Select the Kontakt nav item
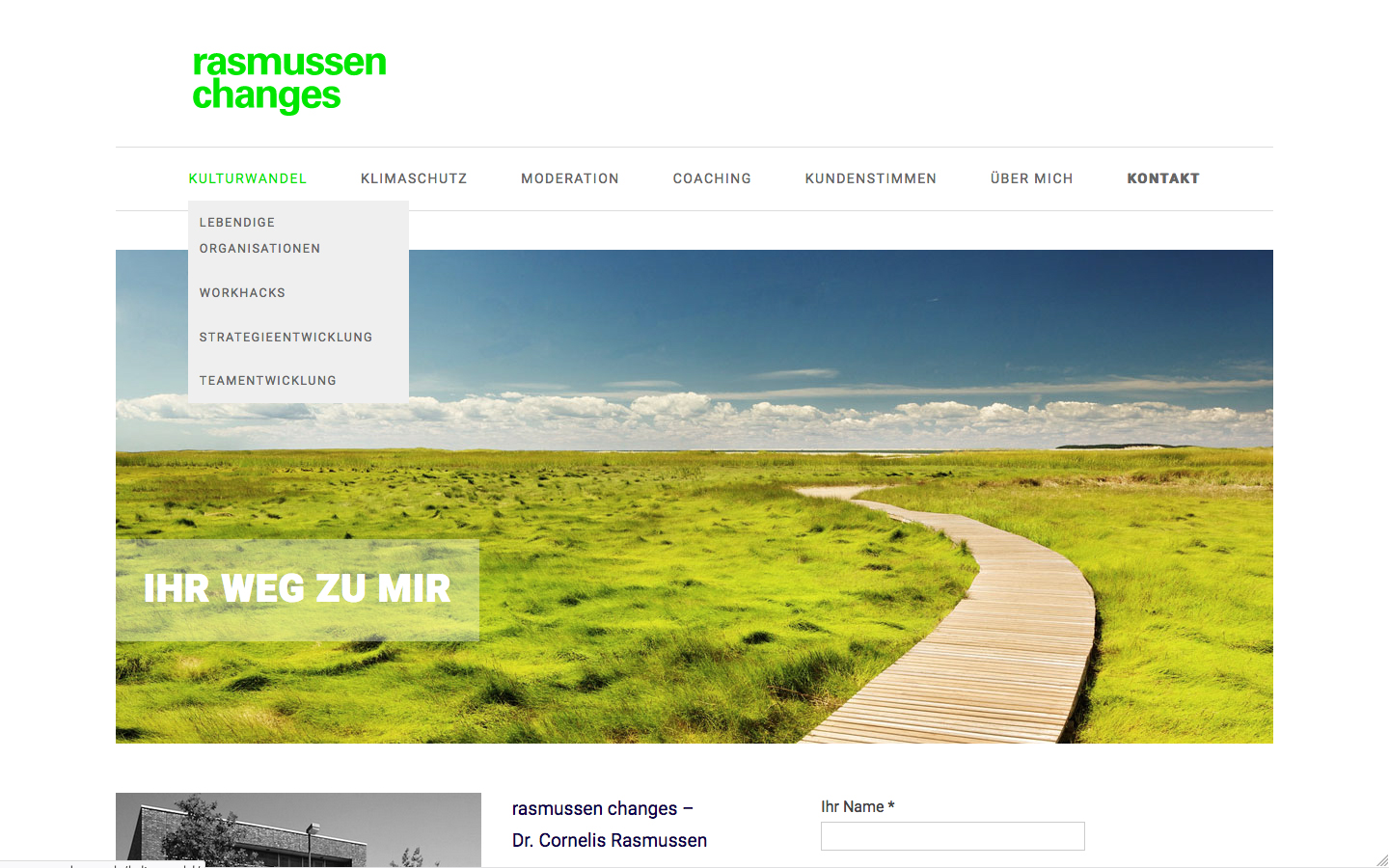Viewport: 1389px width, 868px height. [1162, 178]
